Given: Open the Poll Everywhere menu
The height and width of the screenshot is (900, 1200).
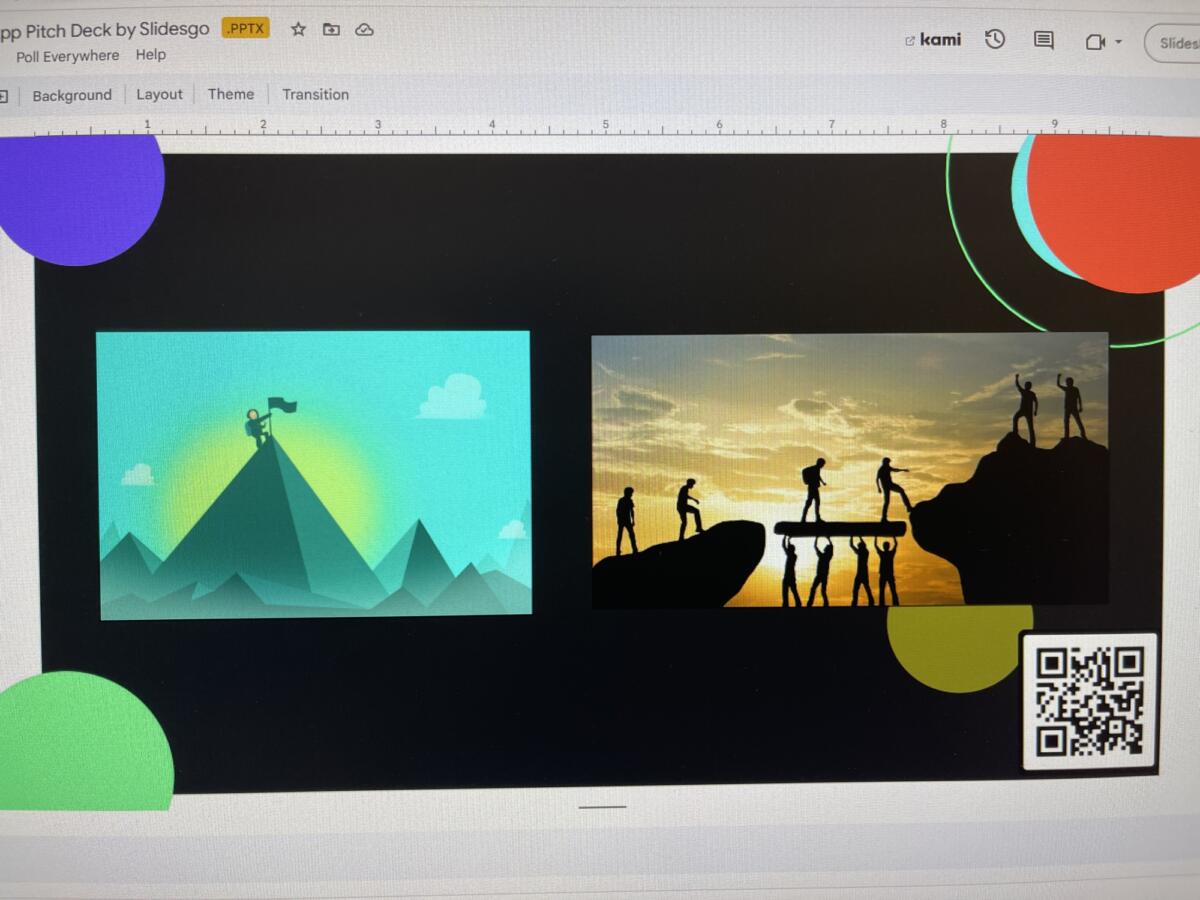Looking at the screenshot, I should tap(67, 56).
